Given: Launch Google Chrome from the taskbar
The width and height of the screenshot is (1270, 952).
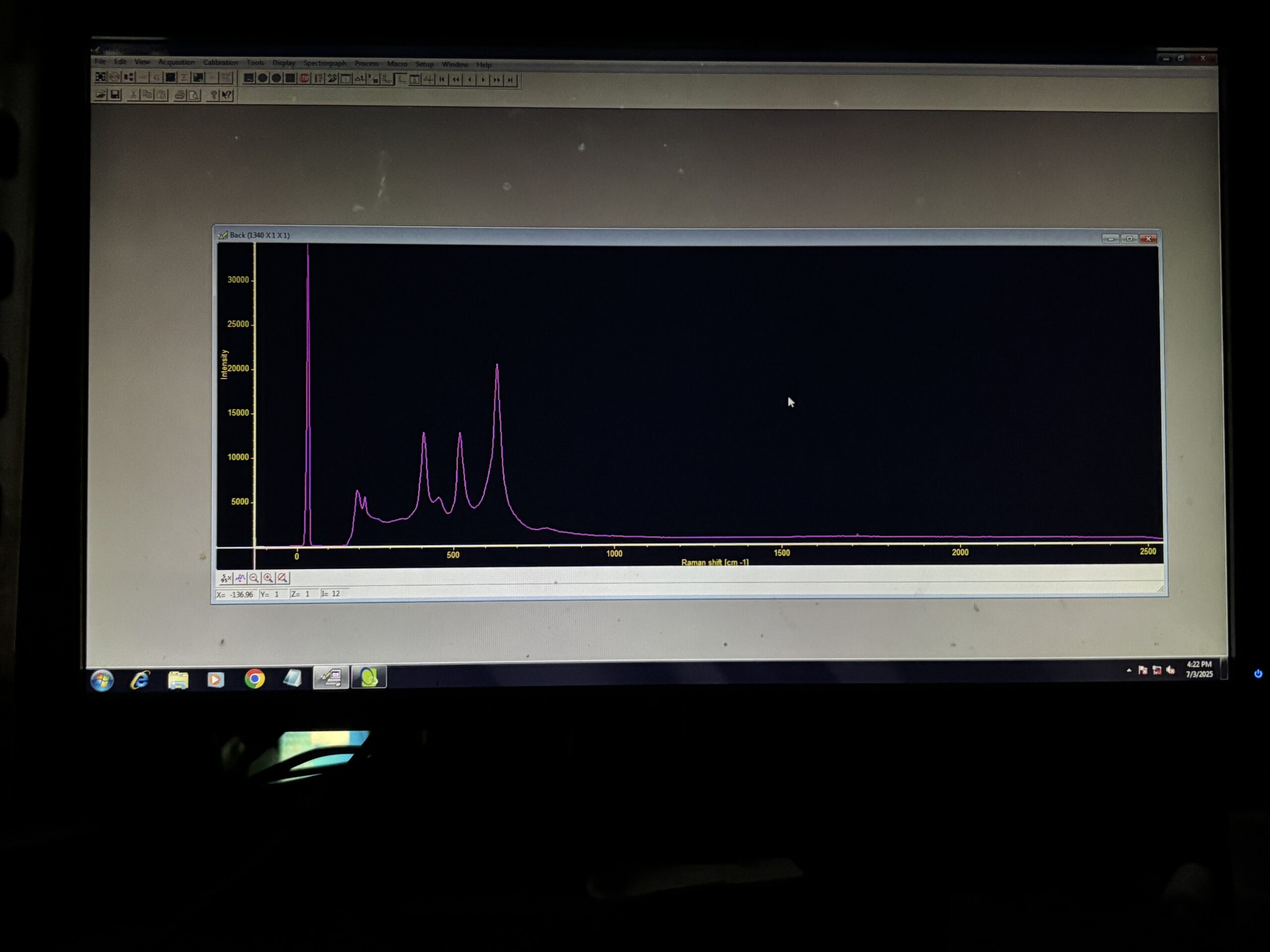Looking at the screenshot, I should (254, 679).
